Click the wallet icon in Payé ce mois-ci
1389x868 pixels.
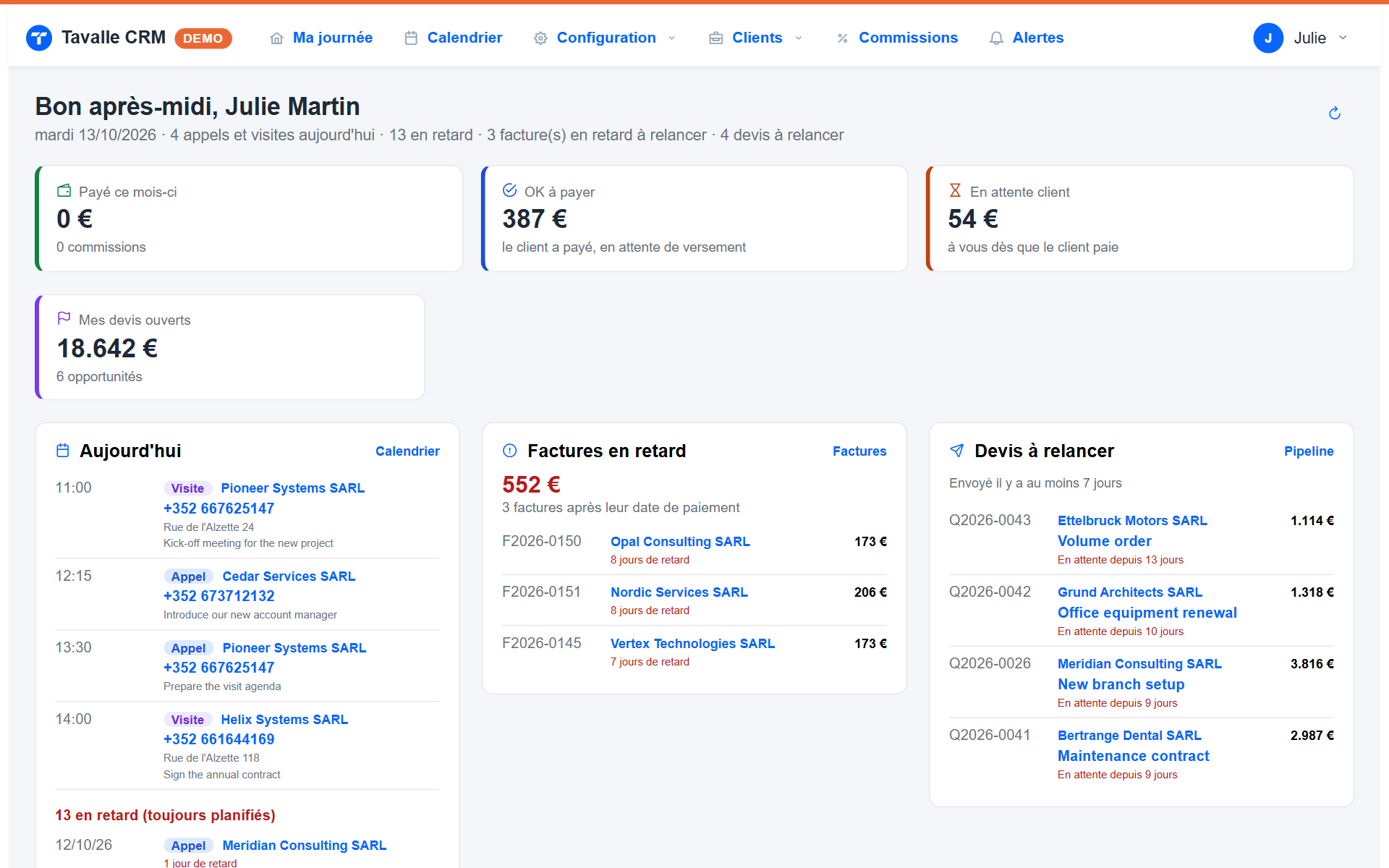(x=64, y=190)
